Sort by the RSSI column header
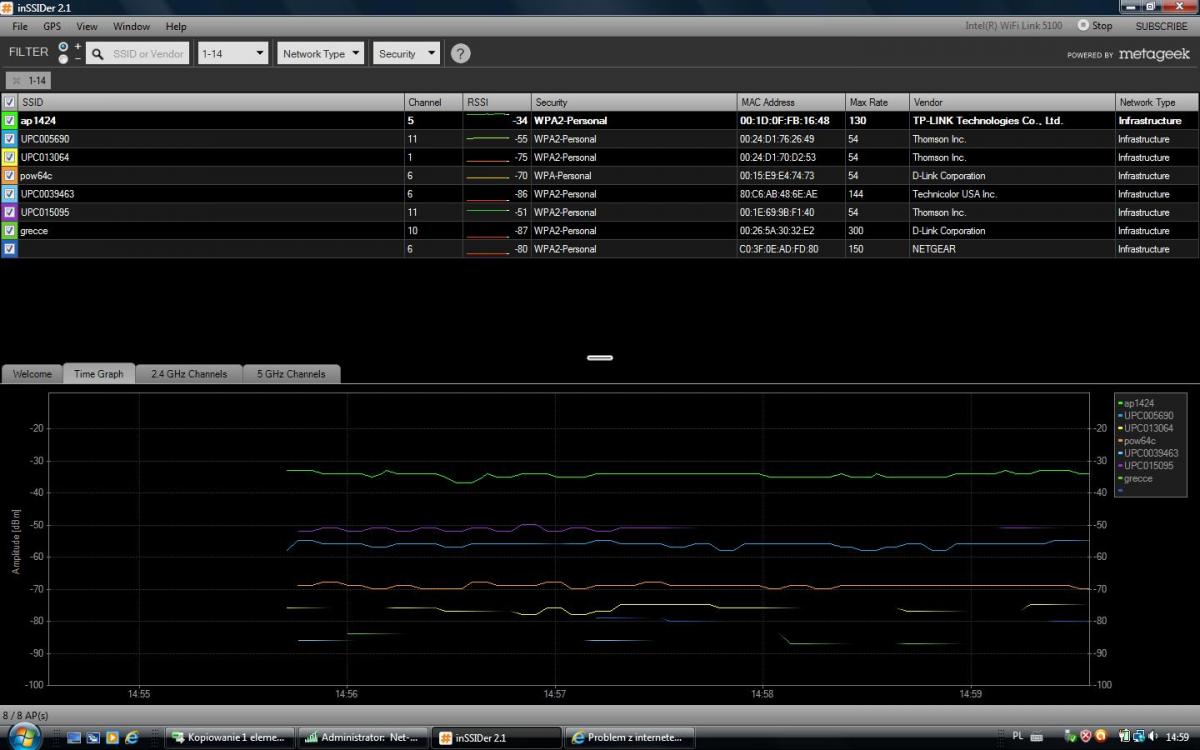This screenshot has width=1200, height=750. click(x=496, y=102)
